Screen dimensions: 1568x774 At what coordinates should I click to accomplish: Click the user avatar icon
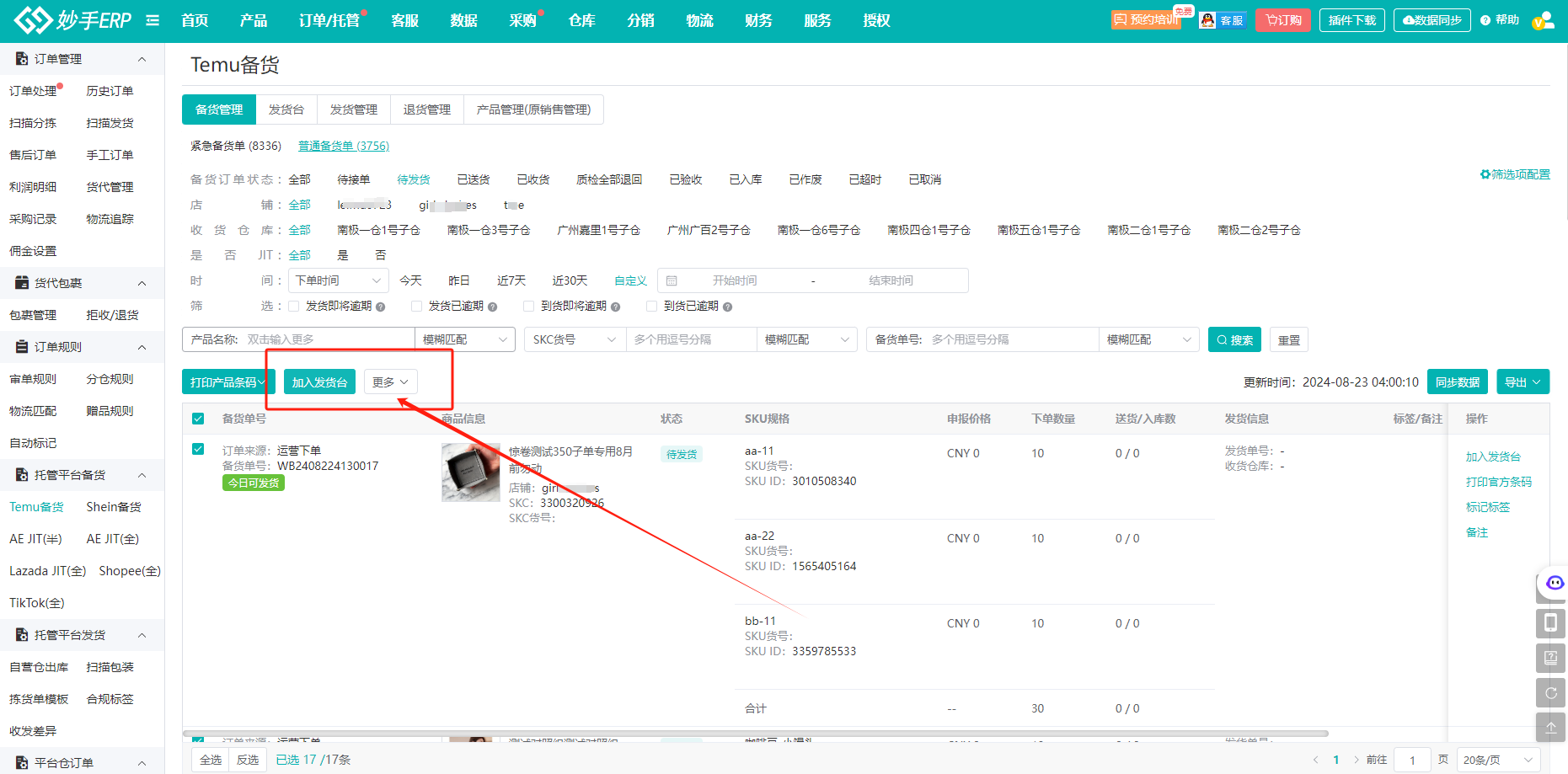coord(1542,20)
